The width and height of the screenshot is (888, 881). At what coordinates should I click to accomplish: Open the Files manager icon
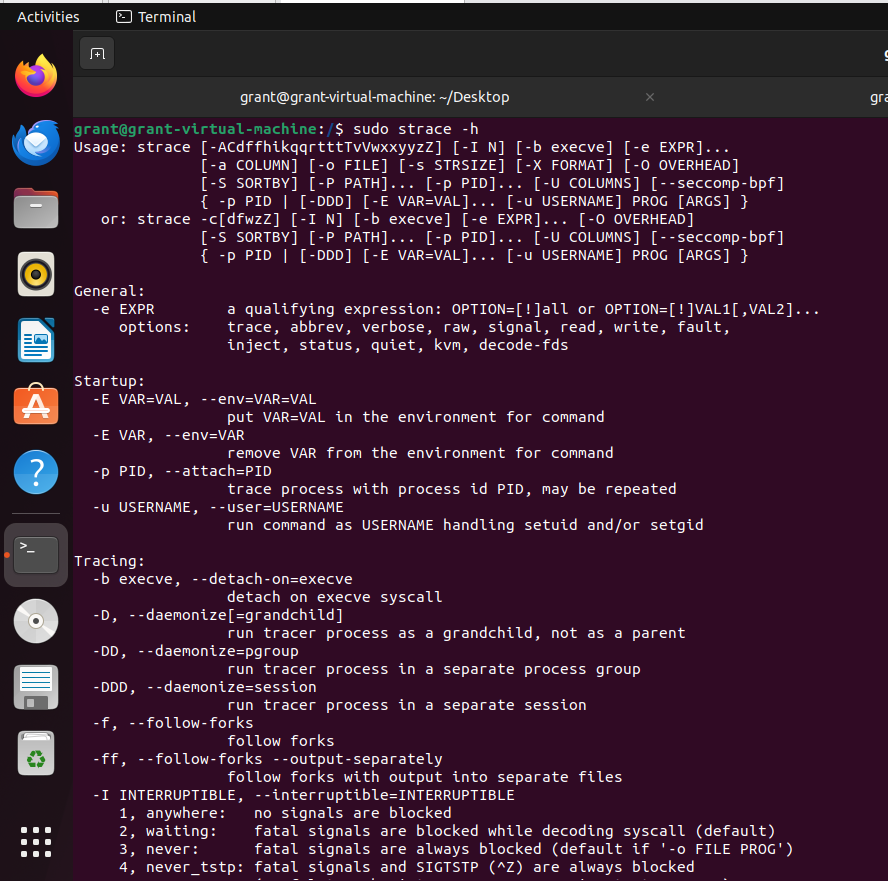point(36,209)
